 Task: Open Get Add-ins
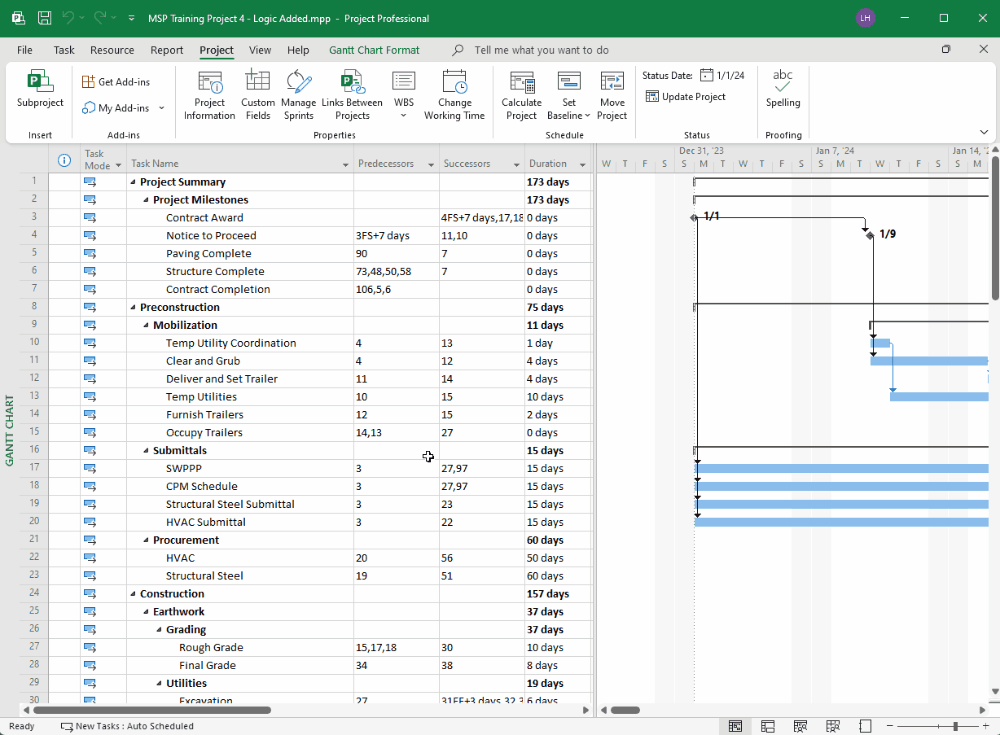click(116, 82)
